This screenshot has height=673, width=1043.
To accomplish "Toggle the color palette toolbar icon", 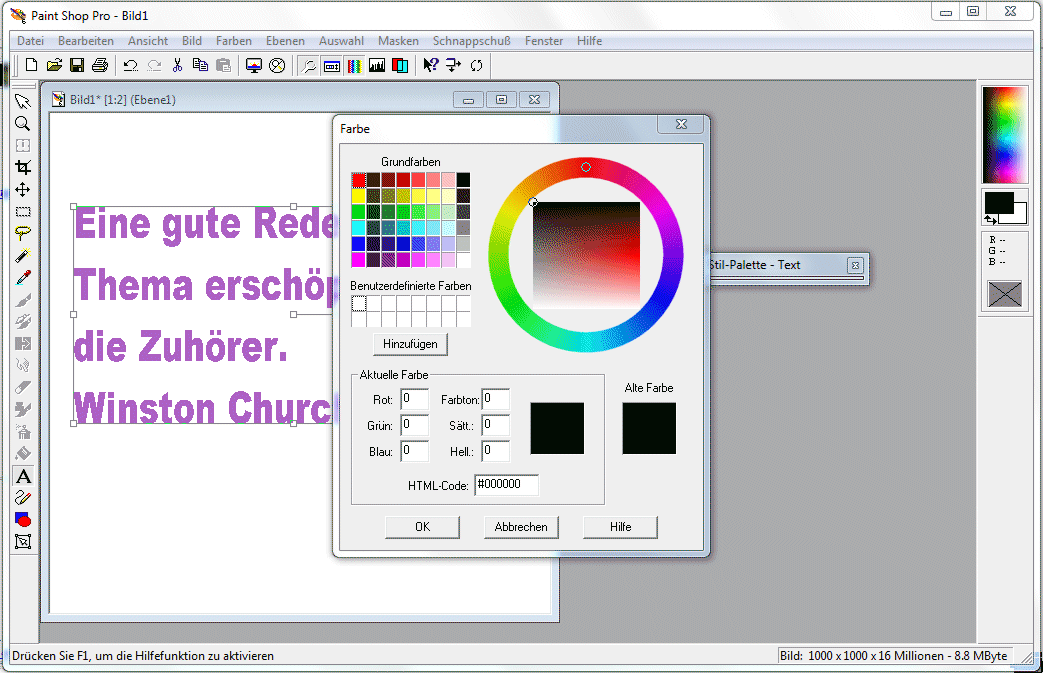I will click(355, 65).
